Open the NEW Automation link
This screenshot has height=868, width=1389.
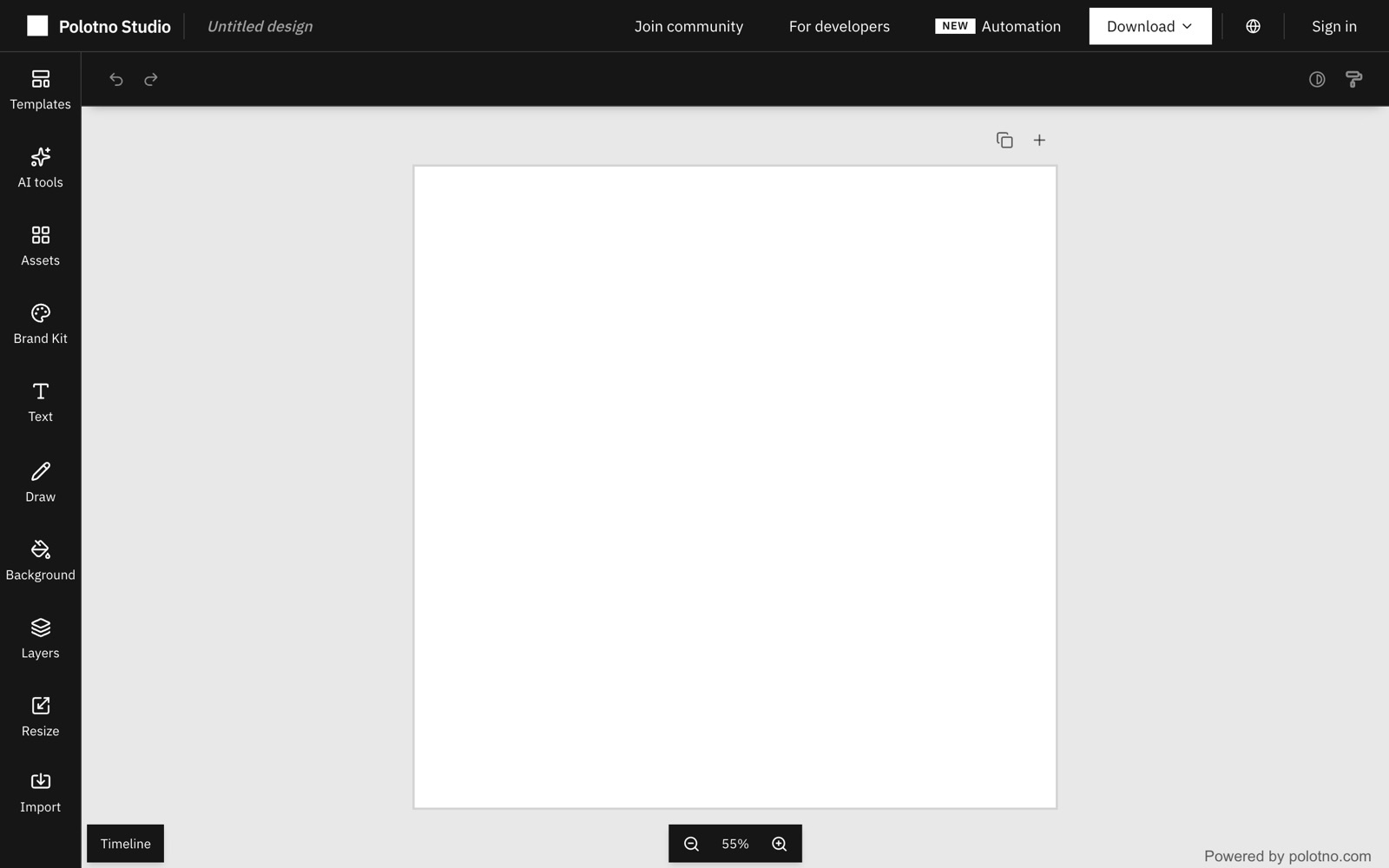997,26
